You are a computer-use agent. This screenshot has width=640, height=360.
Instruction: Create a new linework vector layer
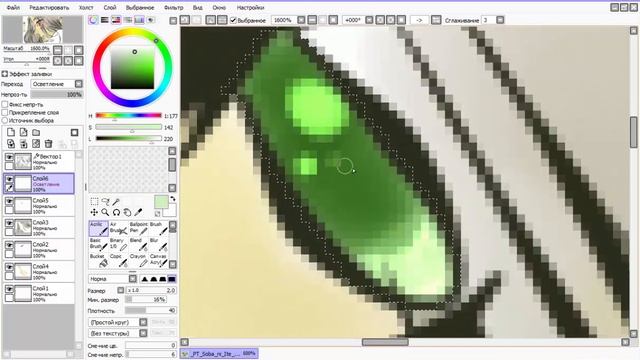point(24,132)
